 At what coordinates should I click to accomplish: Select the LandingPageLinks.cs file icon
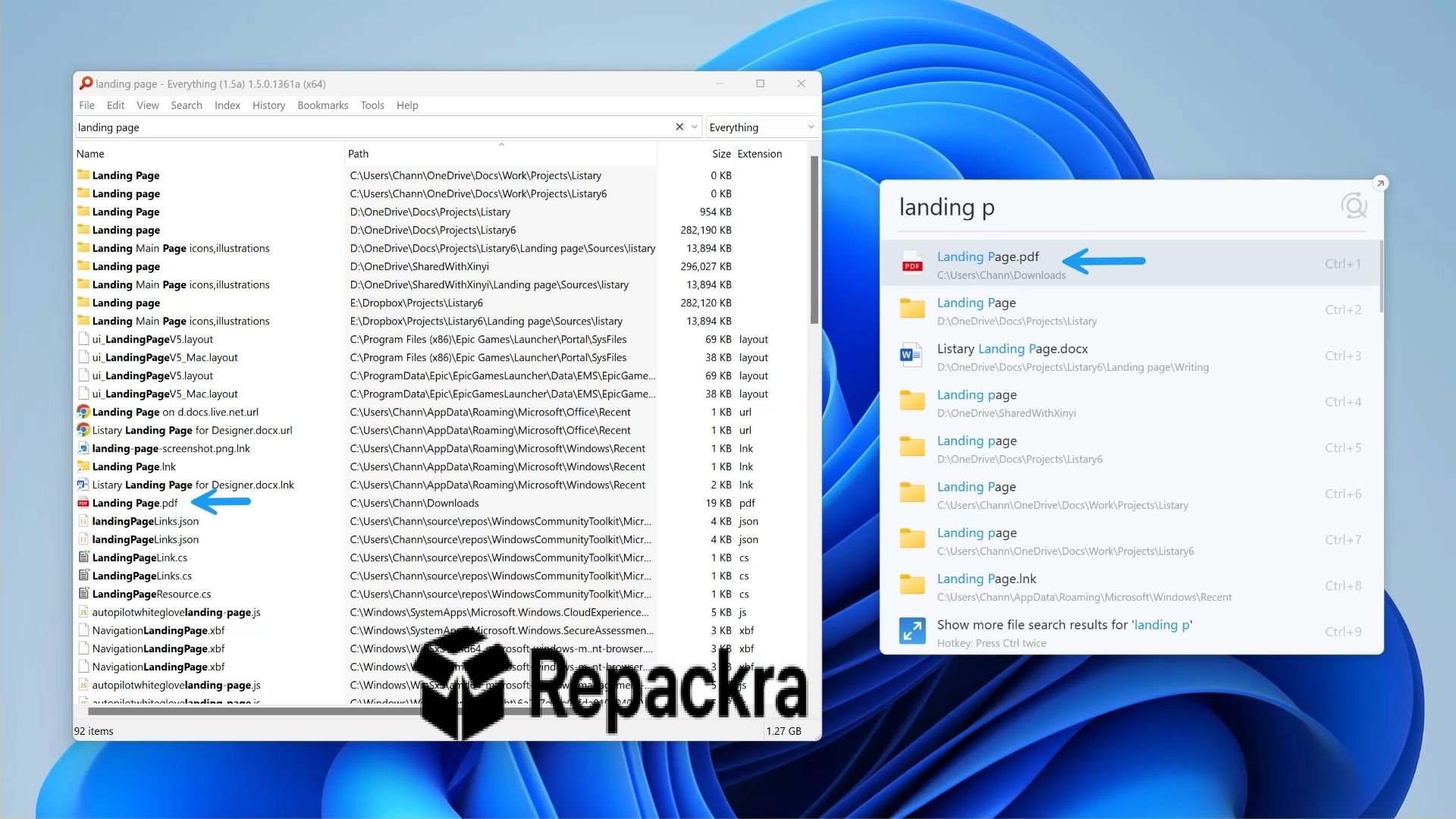point(83,576)
